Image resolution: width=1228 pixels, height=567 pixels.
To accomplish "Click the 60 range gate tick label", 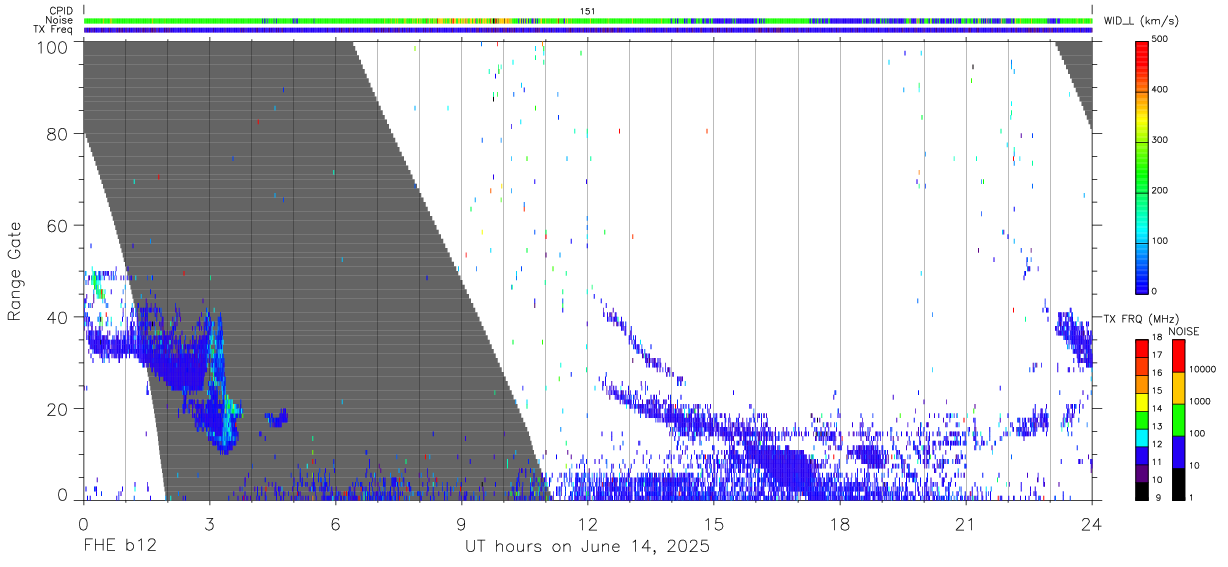I will tap(58, 225).
